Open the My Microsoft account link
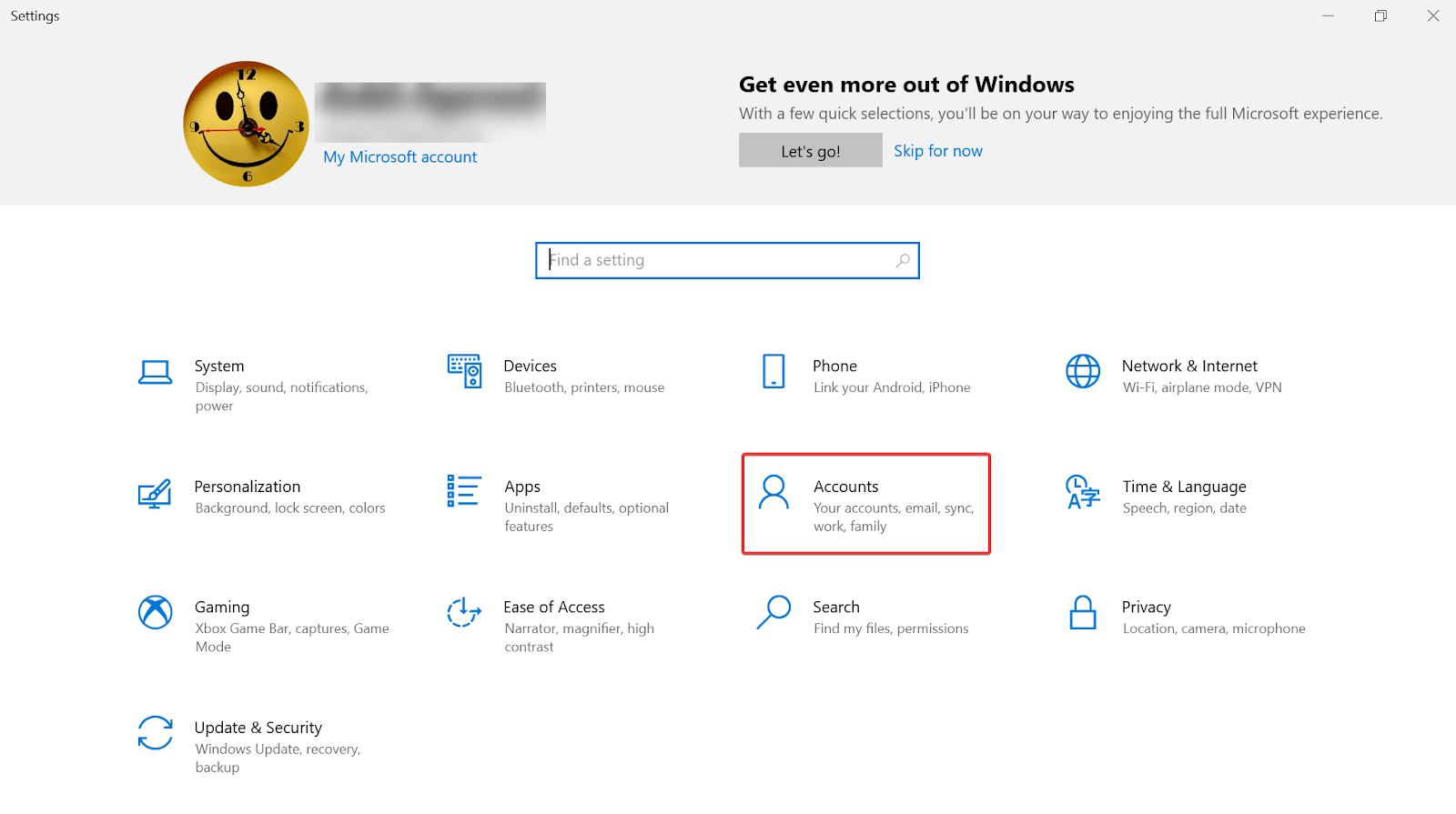 (x=399, y=157)
